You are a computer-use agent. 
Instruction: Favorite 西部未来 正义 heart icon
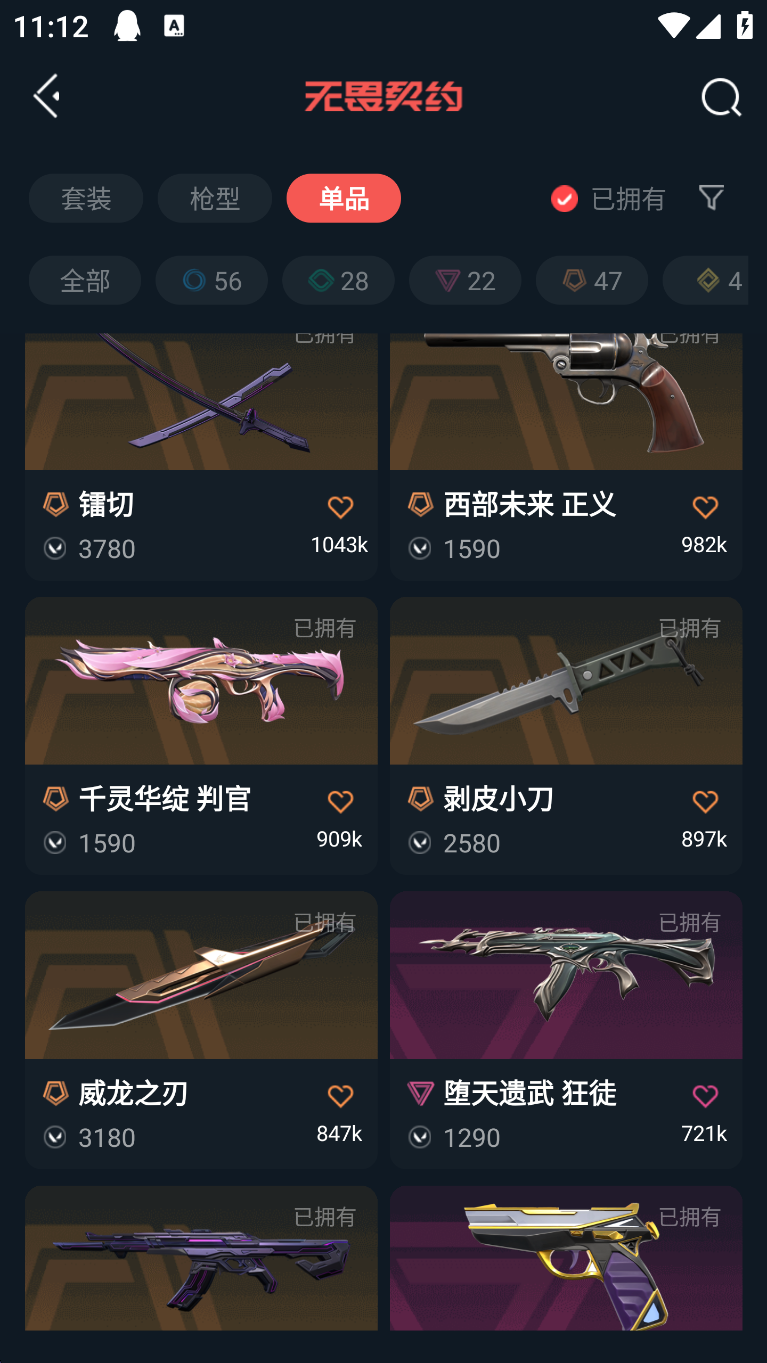pos(705,508)
